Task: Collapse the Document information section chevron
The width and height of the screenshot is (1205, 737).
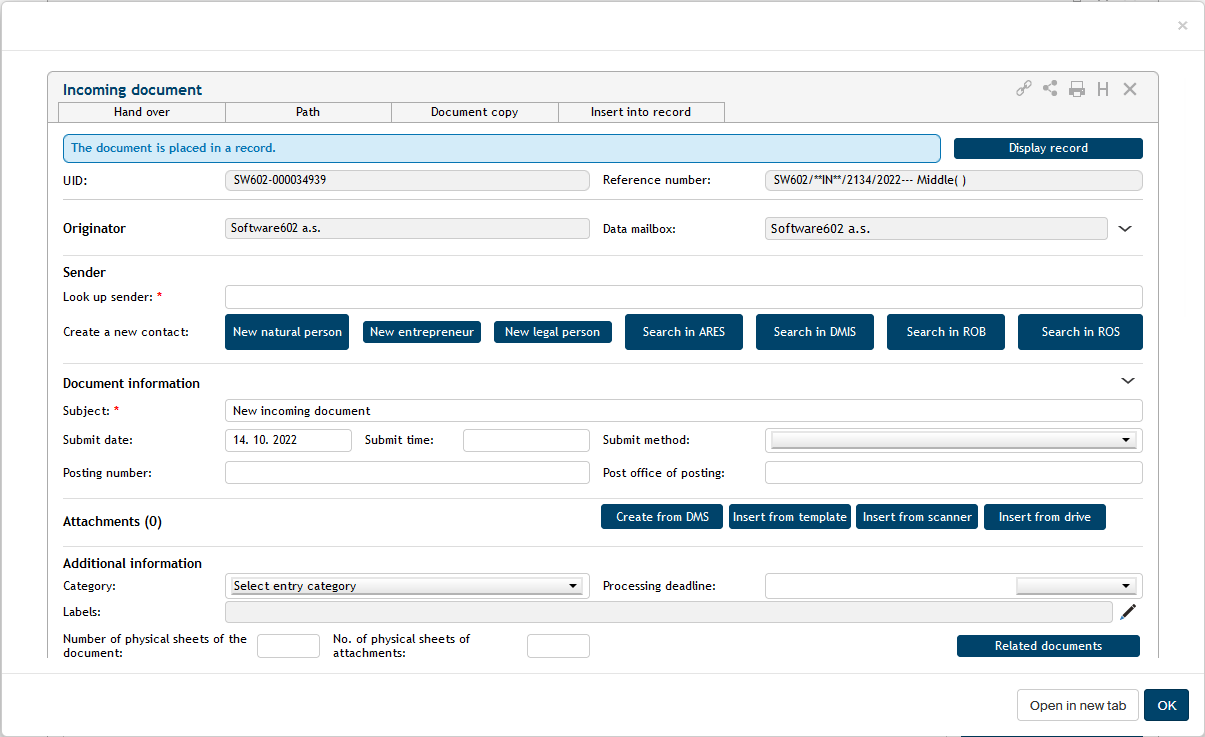Action: tap(1128, 381)
